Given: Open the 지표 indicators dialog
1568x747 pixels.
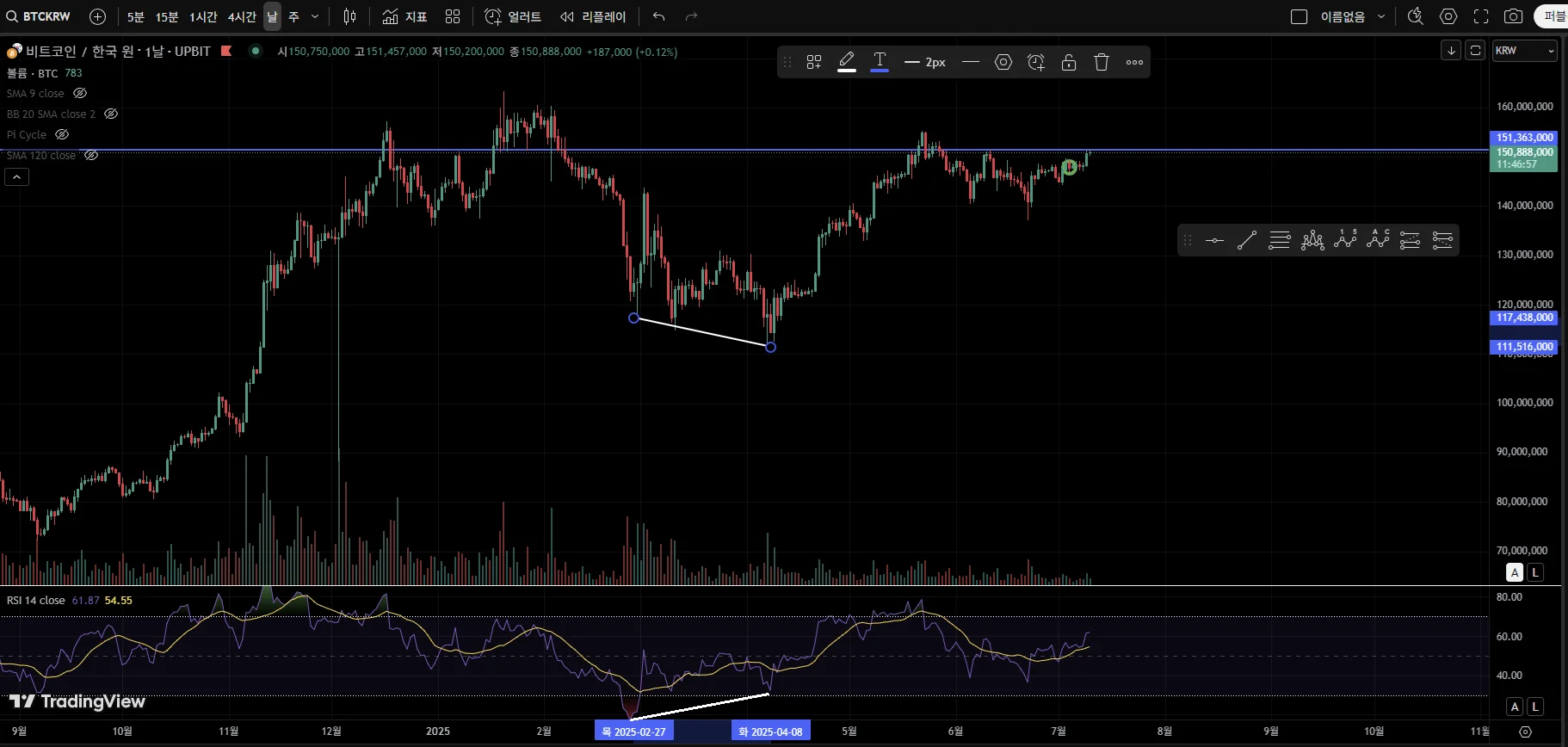Looking at the screenshot, I should pos(404,16).
